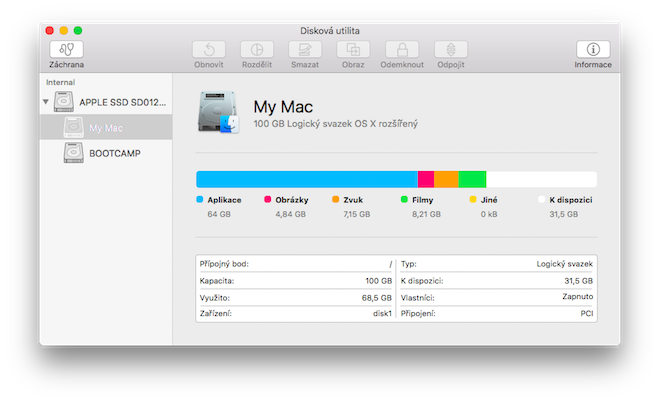The image size is (660, 402).
Task: Click the green Filmy legend dot
Action: coord(404,200)
